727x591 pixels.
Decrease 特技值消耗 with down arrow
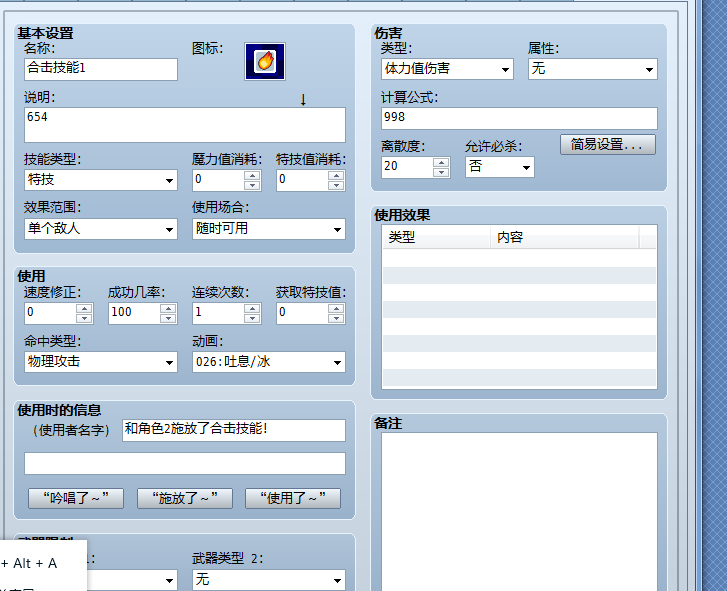(336, 185)
